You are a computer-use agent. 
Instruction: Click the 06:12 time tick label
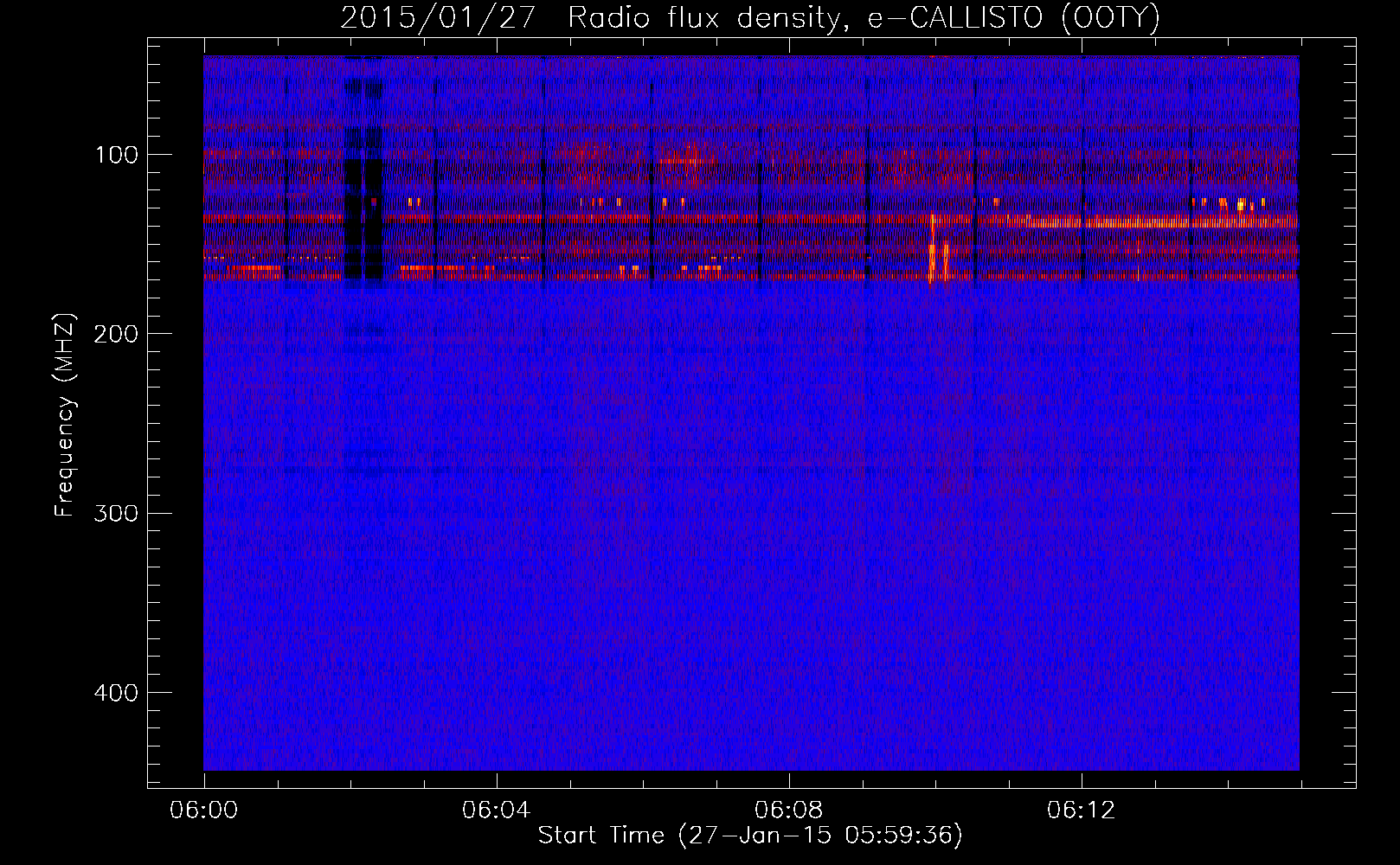pos(1081,811)
